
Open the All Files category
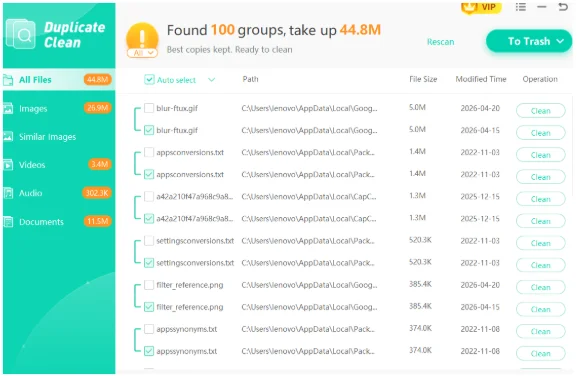(x=59, y=80)
